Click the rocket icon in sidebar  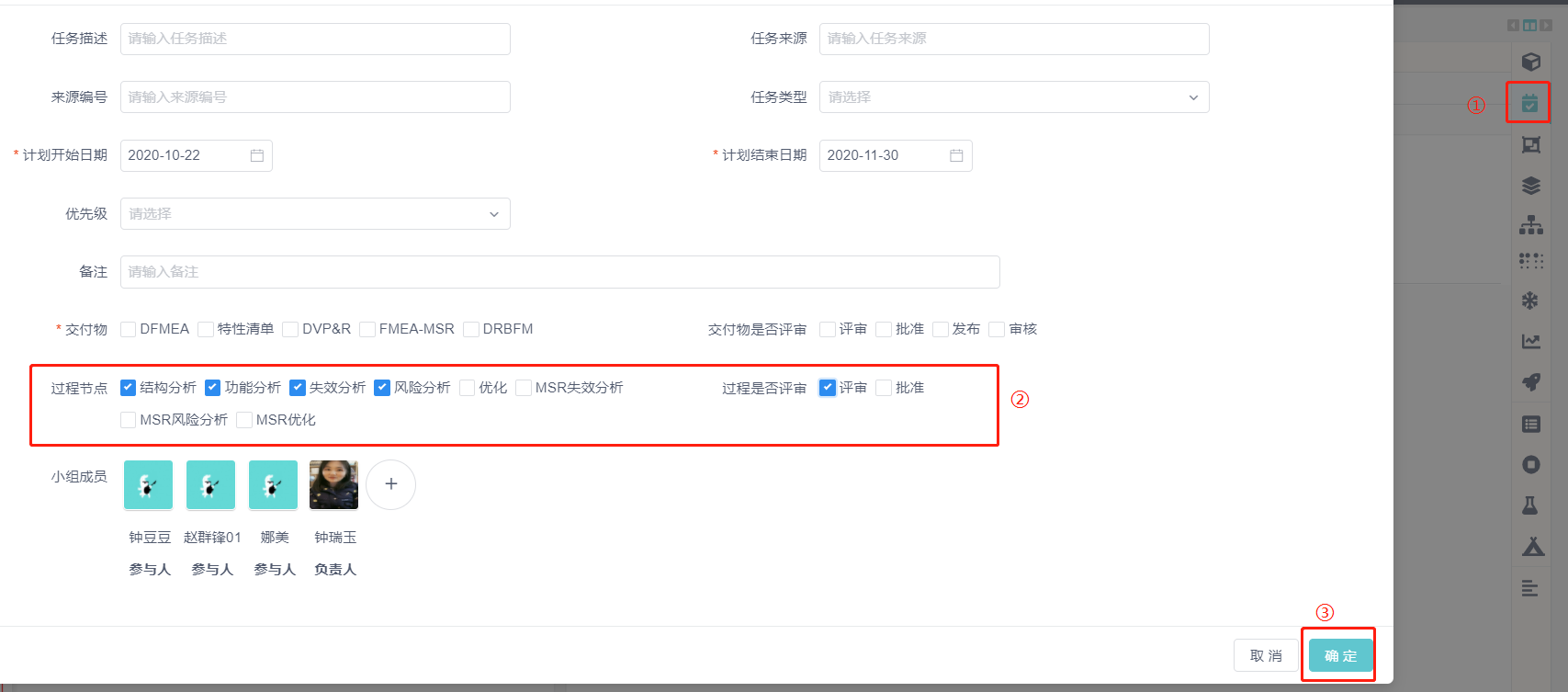tap(1530, 382)
